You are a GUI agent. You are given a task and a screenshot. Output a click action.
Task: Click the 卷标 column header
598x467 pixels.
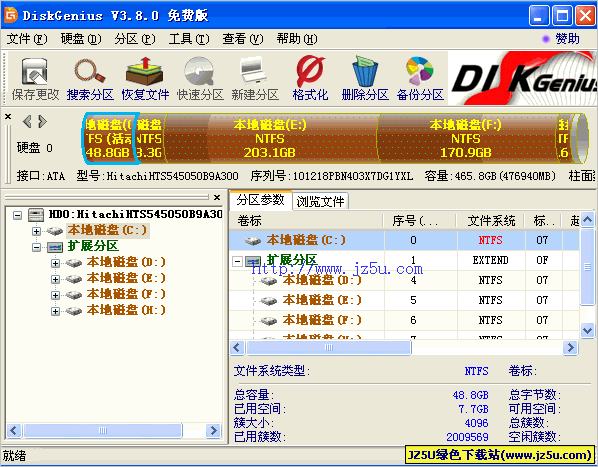point(307,221)
